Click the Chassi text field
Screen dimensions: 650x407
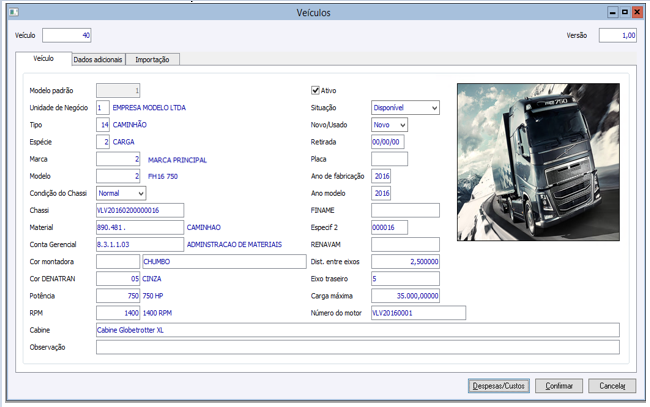140,210
